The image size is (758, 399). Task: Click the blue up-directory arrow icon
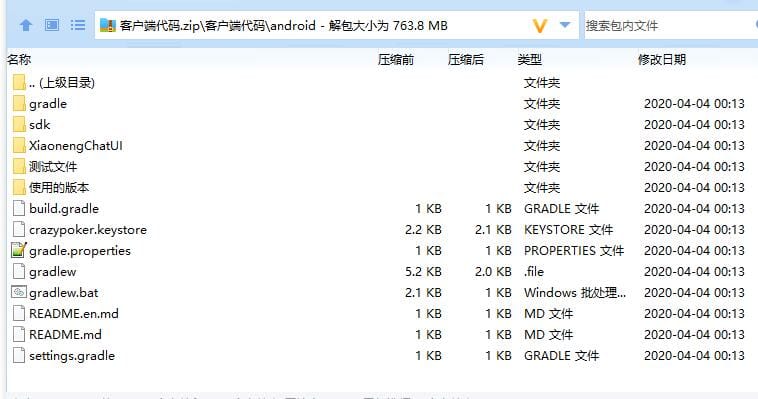[x=26, y=25]
